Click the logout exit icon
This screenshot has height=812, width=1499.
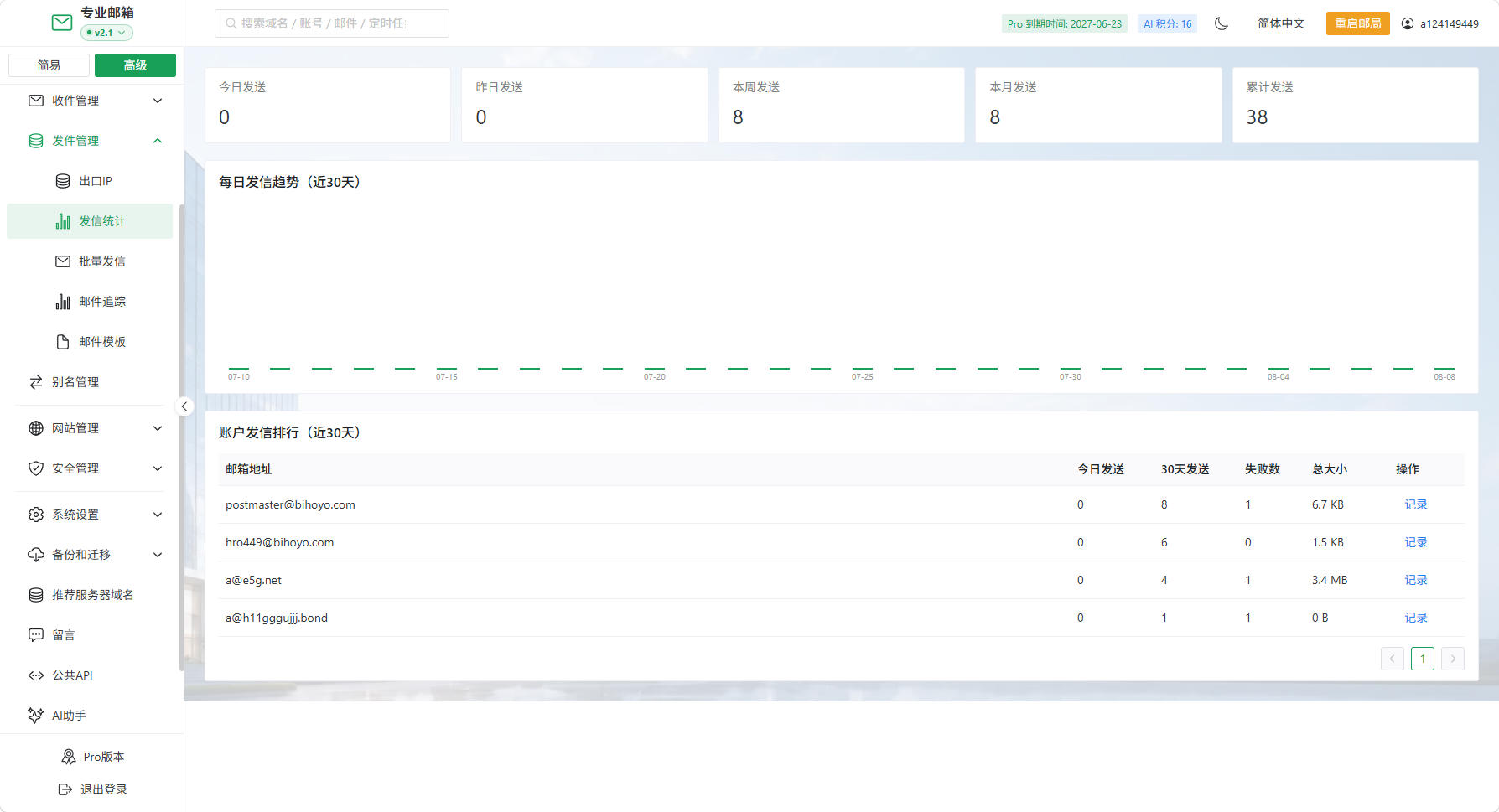click(x=65, y=789)
